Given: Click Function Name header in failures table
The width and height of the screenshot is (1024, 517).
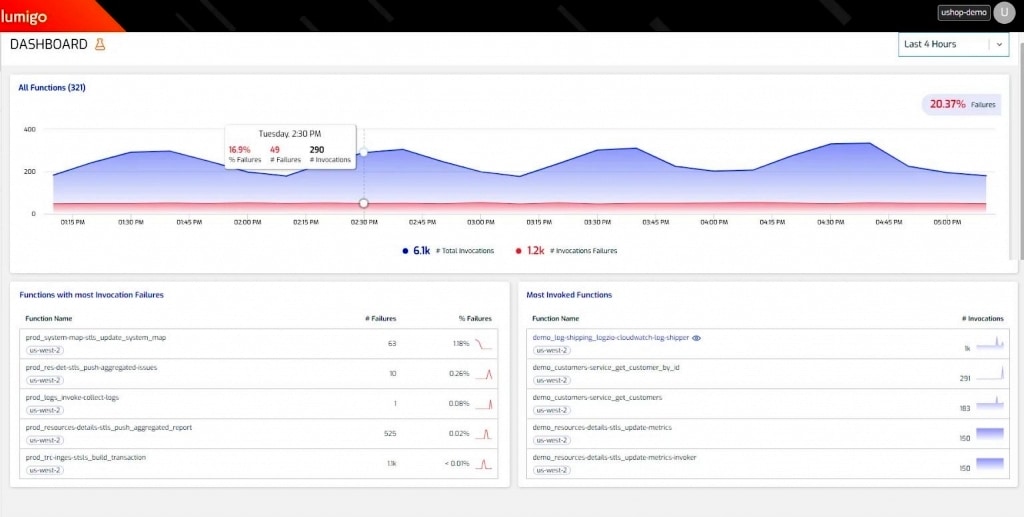Looking at the screenshot, I should click(49, 319).
